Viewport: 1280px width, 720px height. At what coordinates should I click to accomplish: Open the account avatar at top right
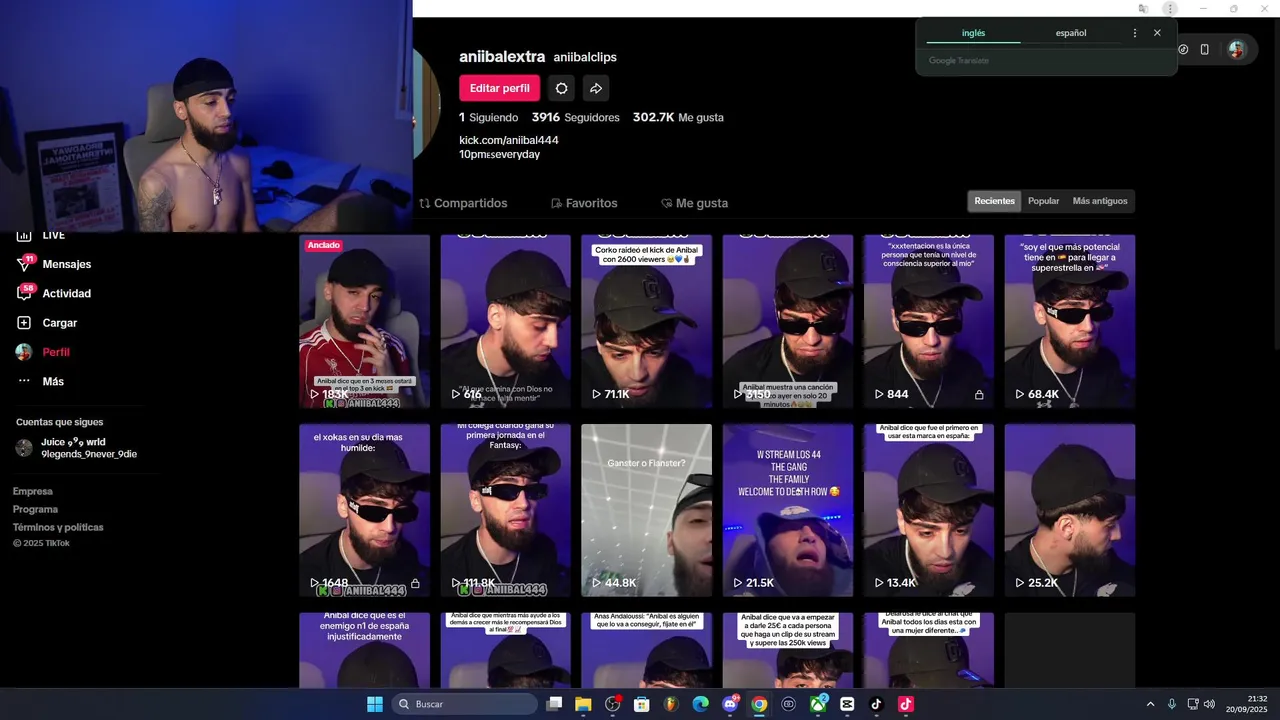(x=1237, y=49)
